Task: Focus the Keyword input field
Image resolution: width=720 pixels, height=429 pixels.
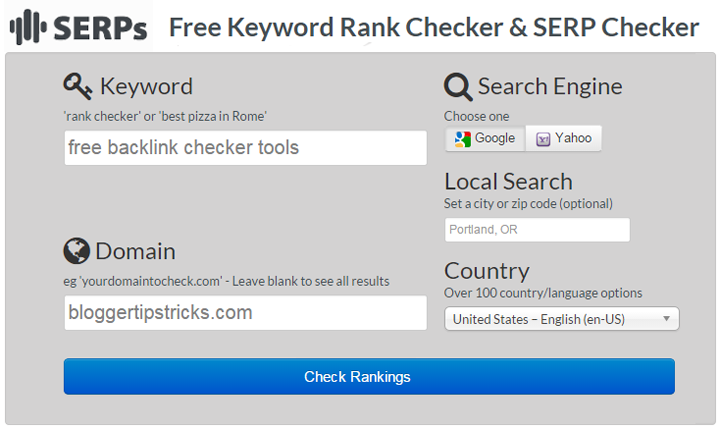Action: (x=246, y=148)
